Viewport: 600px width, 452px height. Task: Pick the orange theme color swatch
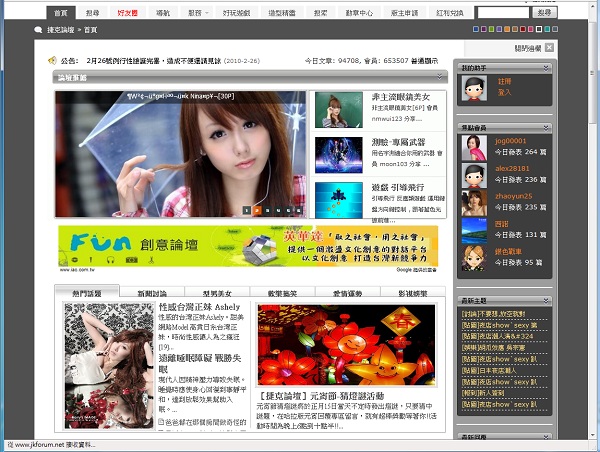[x=507, y=29]
